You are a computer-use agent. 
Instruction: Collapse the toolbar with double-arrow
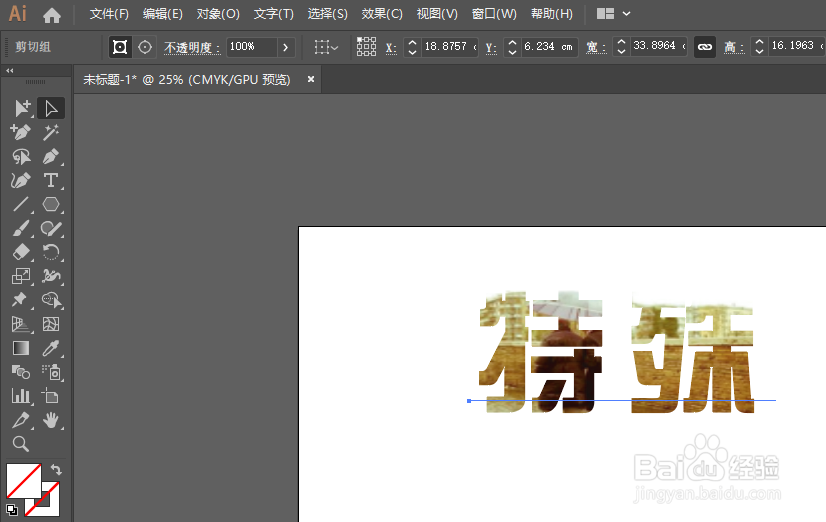pos(9,71)
